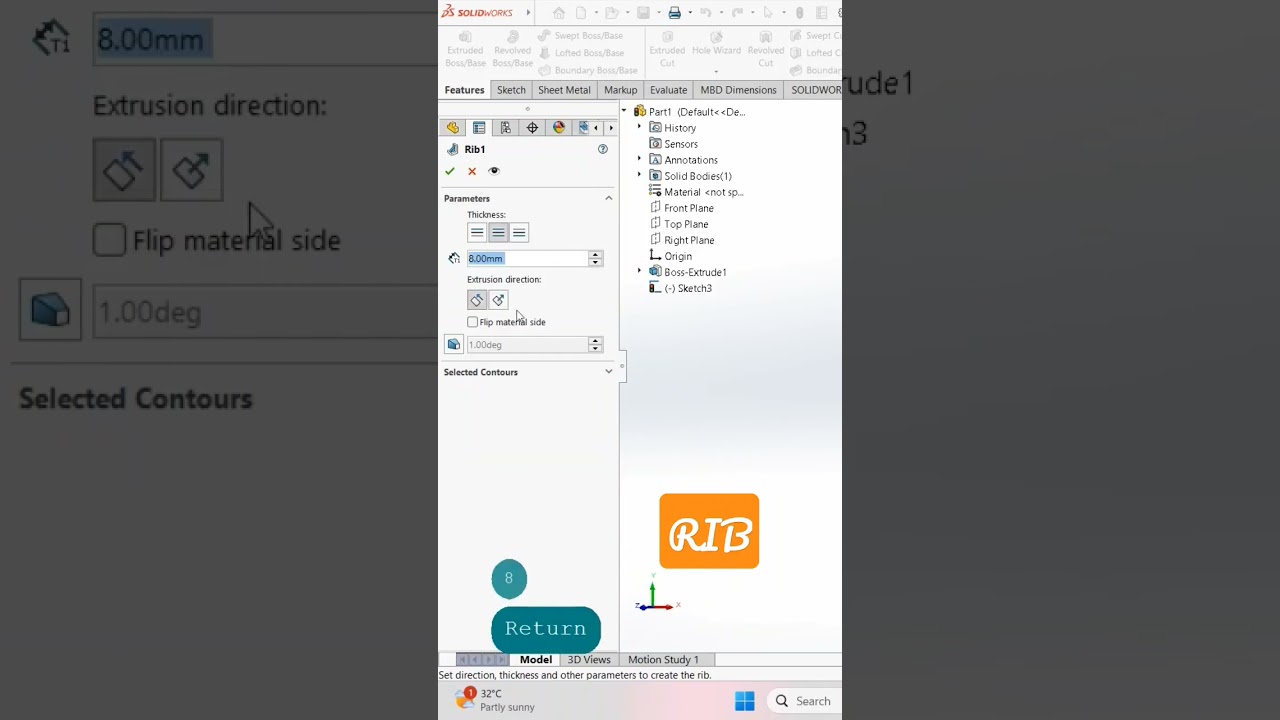Open the PropertyManager tab icon

click(479, 128)
